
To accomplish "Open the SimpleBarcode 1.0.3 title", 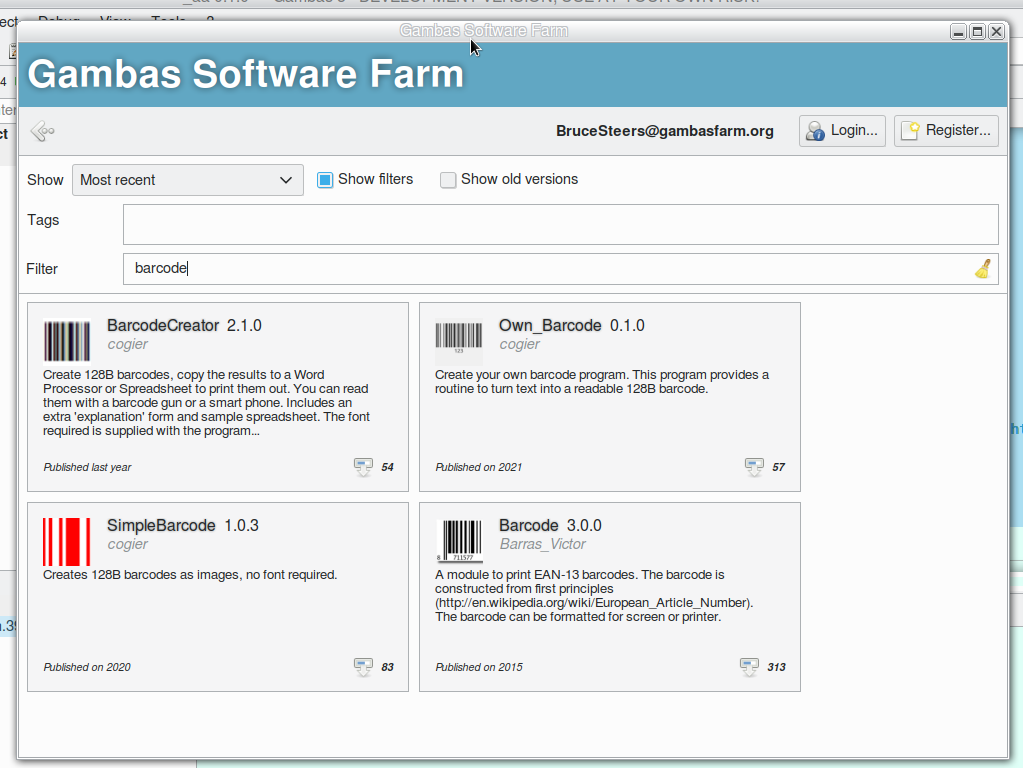I will [161, 525].
